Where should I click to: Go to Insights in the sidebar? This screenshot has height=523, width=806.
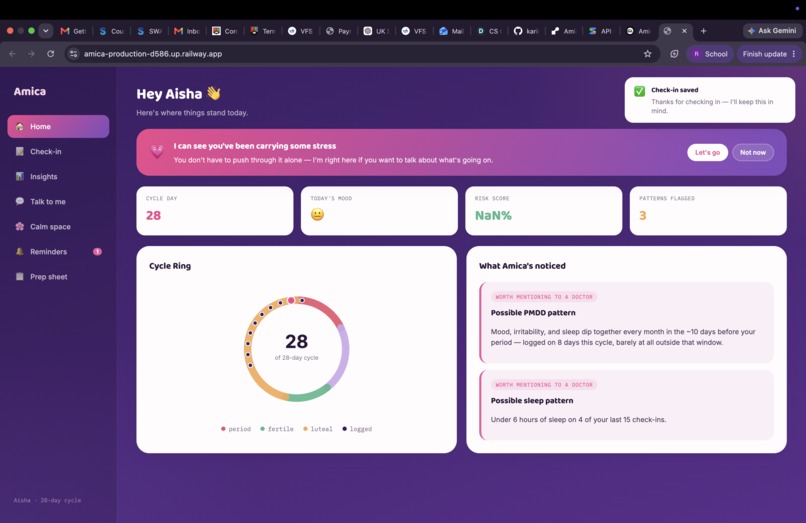pyautogui.click(x=58, y=176)
